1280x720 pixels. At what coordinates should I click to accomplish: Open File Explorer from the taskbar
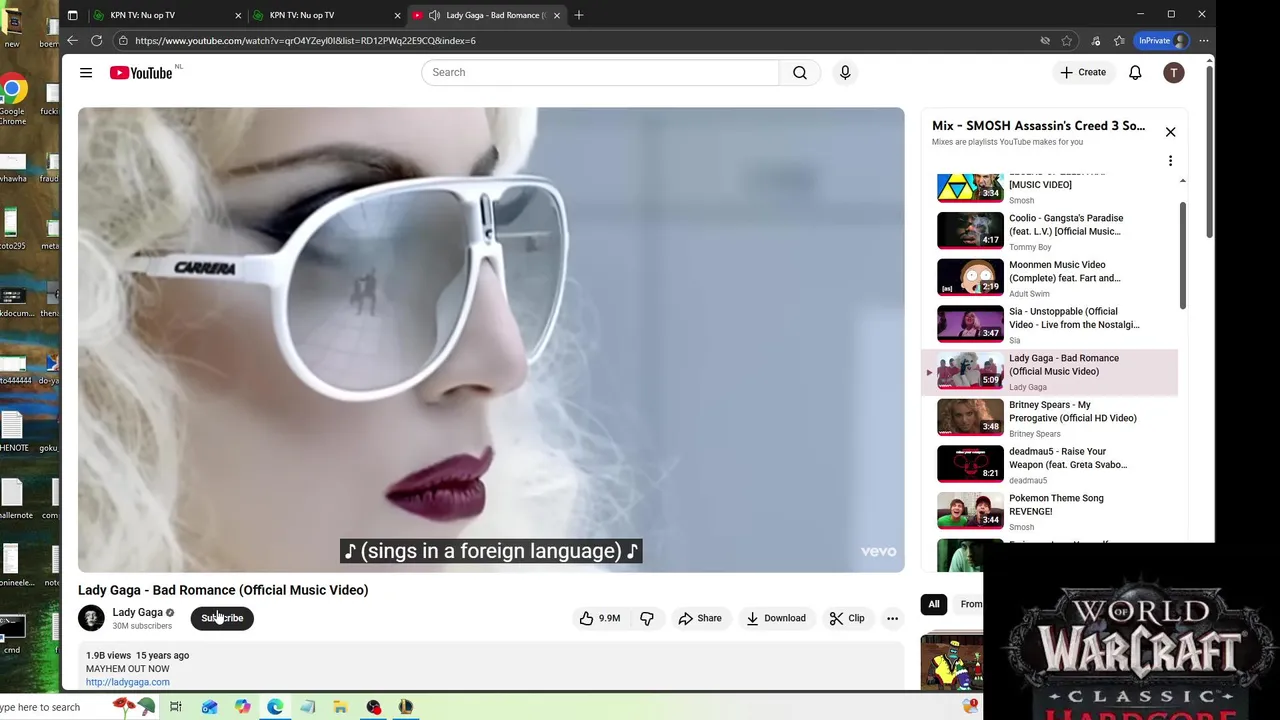[340, 707]
